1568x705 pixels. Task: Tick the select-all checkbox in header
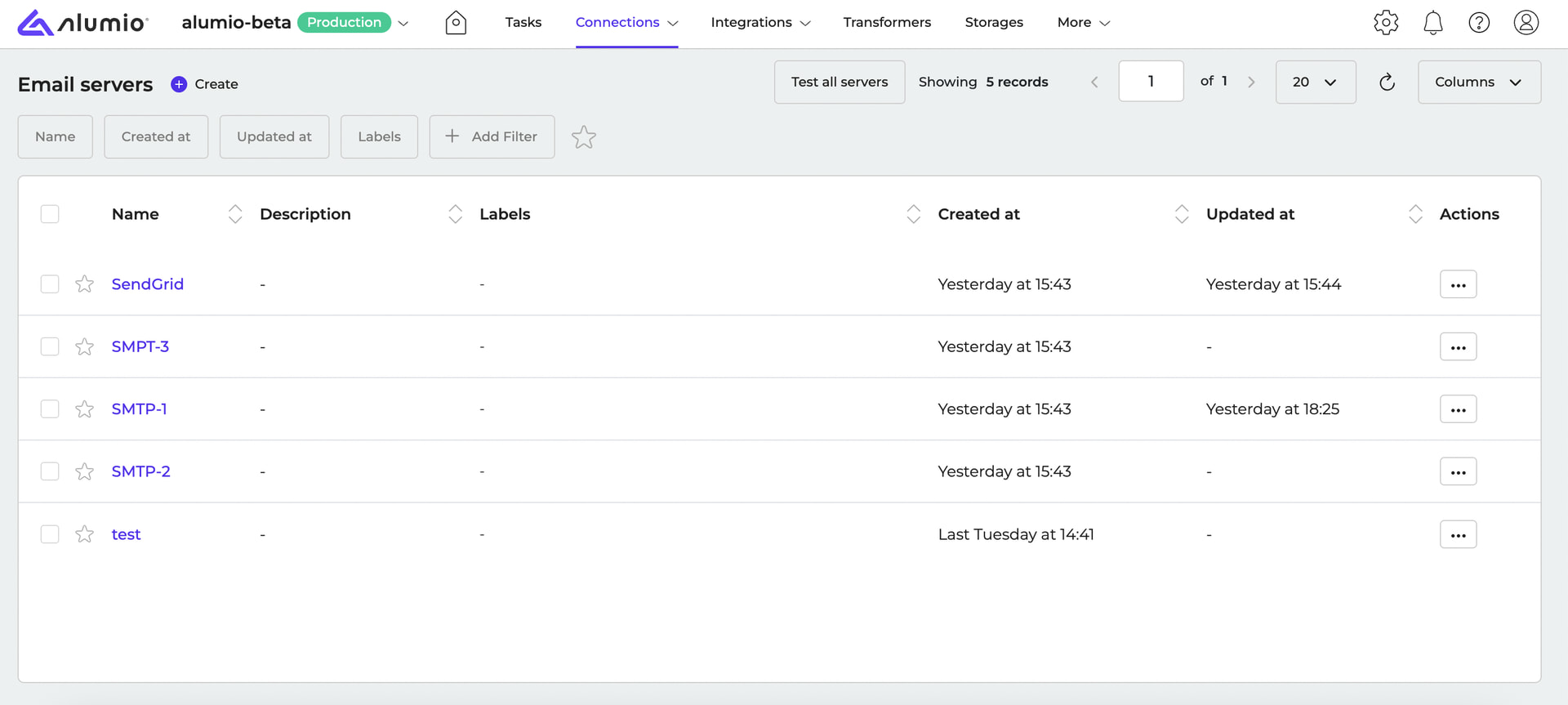(50, 214)
